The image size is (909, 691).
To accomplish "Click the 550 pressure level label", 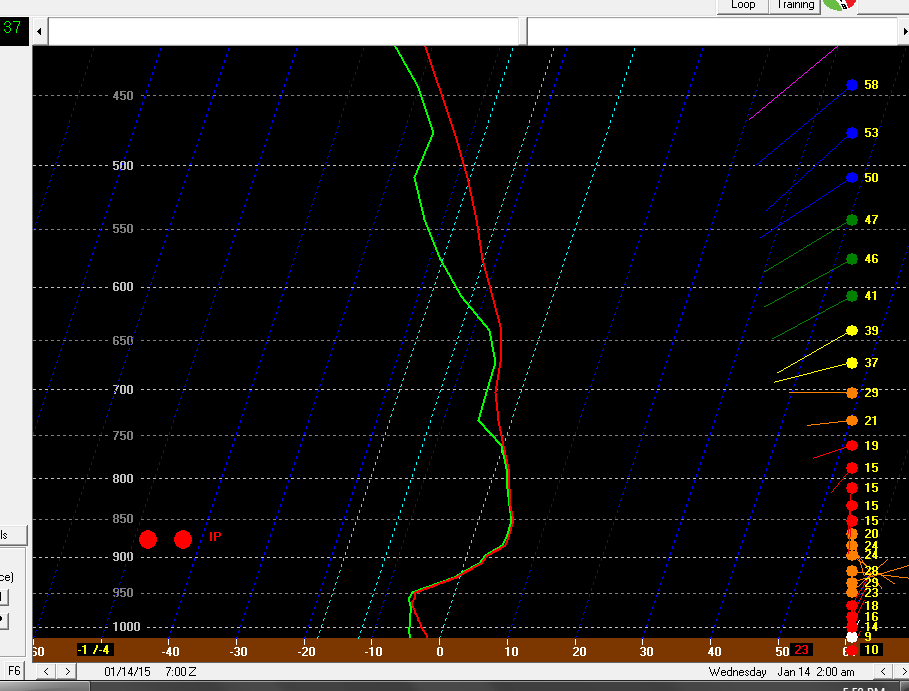I will 122,229.
